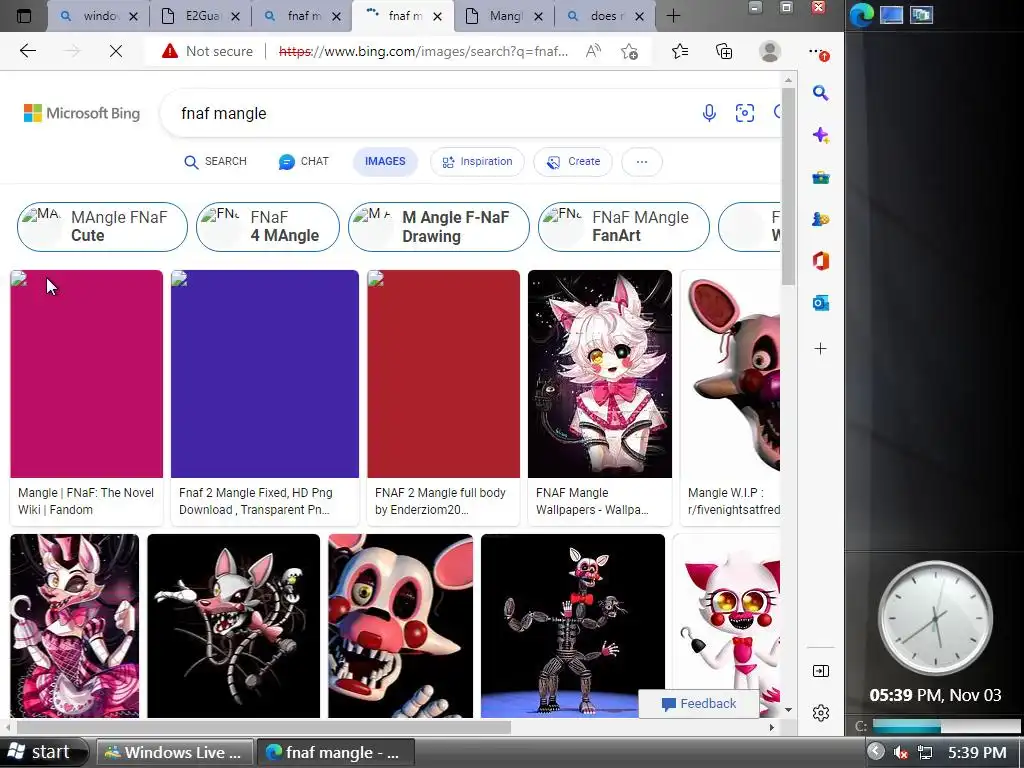Go back with the browser back arrow
This screenshot has height=768, width=1024.
[x=27, y=51]
